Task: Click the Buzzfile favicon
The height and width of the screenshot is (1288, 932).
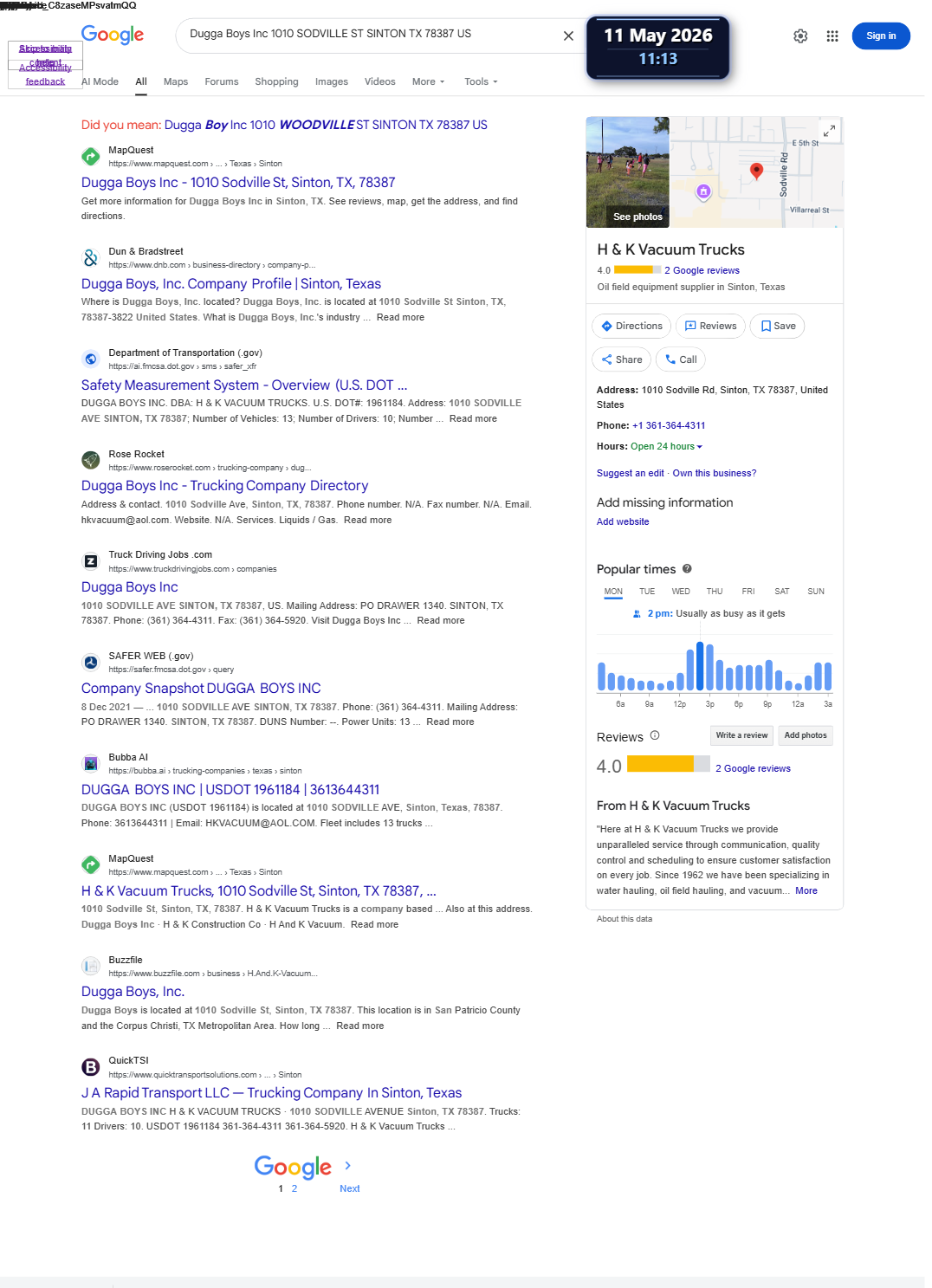Action: point(91,966)
